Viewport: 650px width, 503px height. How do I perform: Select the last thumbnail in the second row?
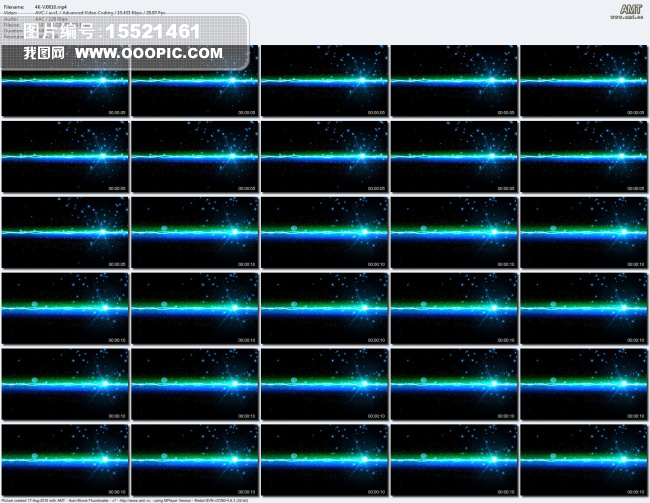click(x=584, y=156)
